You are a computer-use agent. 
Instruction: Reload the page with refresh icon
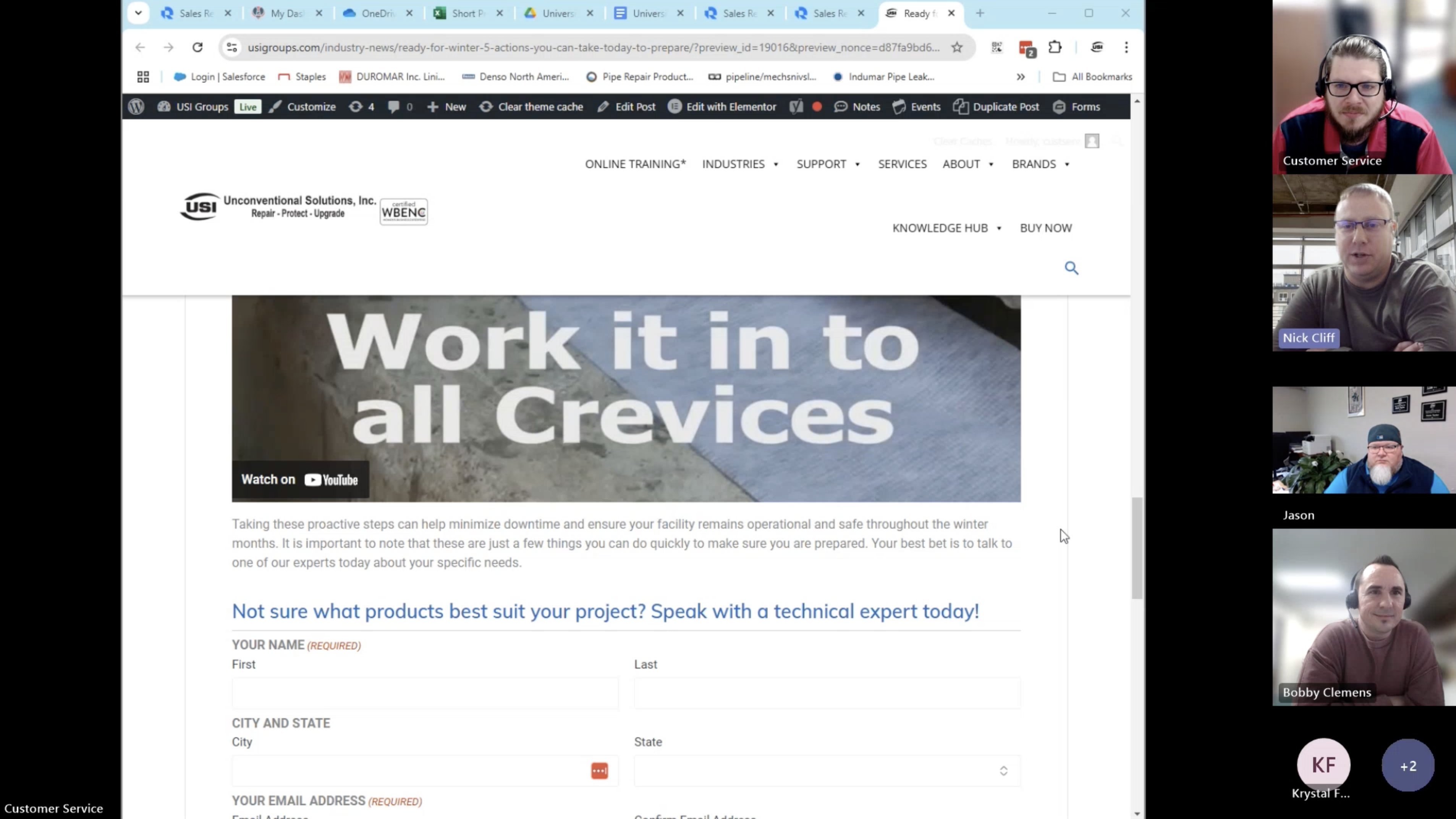[x=197, y=47]
